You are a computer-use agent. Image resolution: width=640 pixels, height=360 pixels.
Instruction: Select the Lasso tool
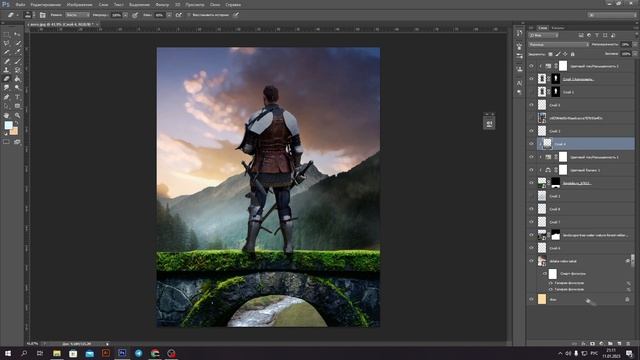[x=7, y=43]
